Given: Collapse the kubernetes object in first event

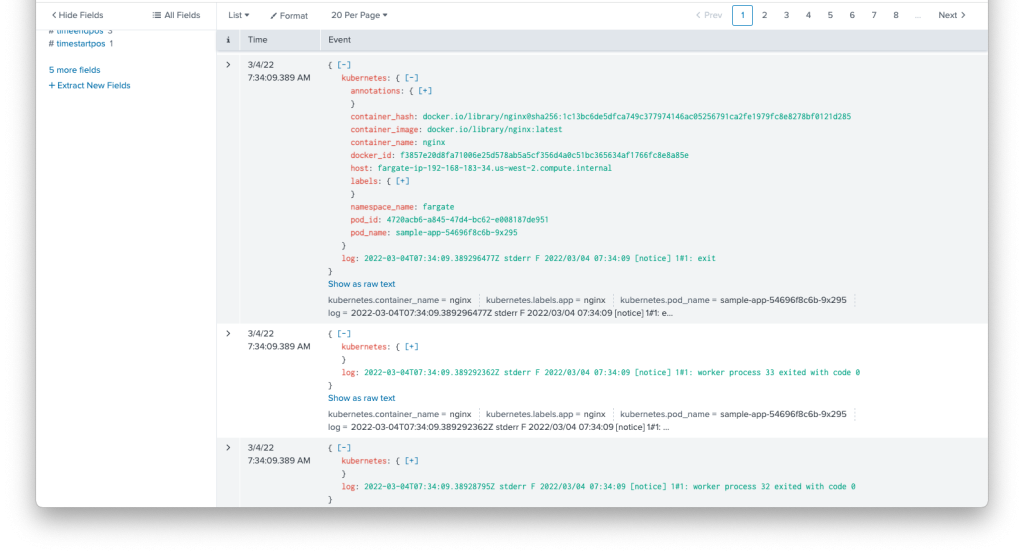Looking at the screenshot, I should coord(411,77).
